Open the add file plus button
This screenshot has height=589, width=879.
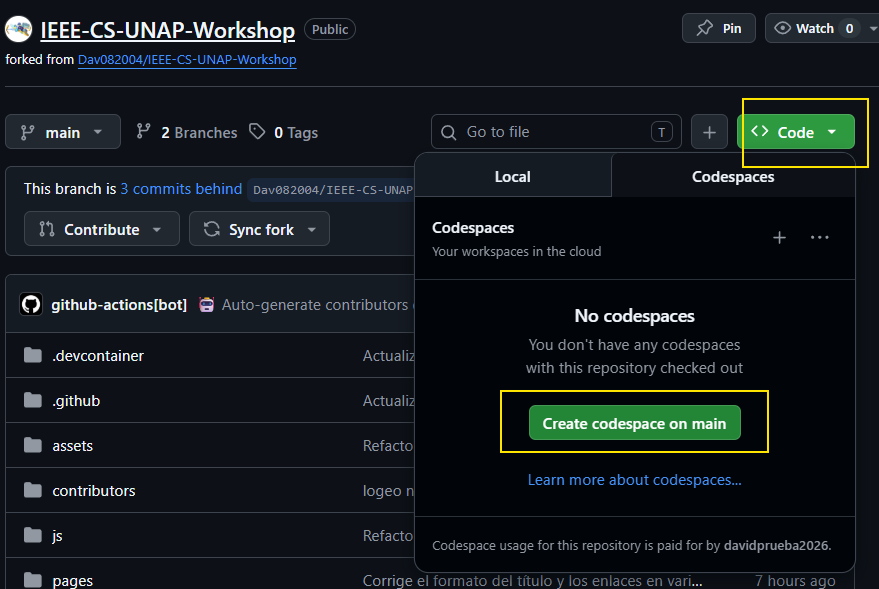coord(709,132)
